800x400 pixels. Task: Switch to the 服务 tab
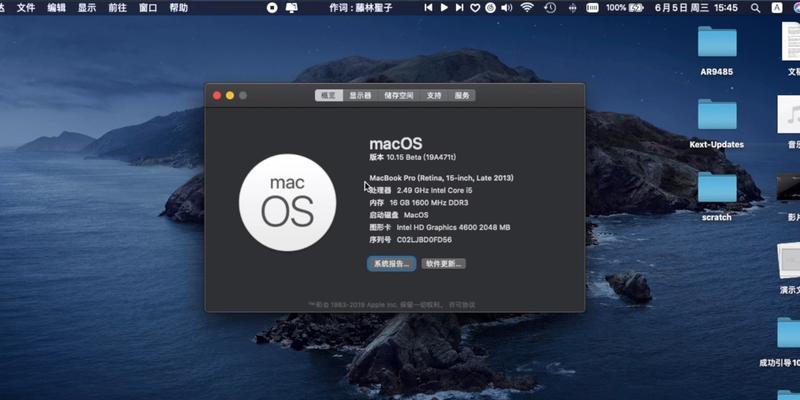point(462,95)
